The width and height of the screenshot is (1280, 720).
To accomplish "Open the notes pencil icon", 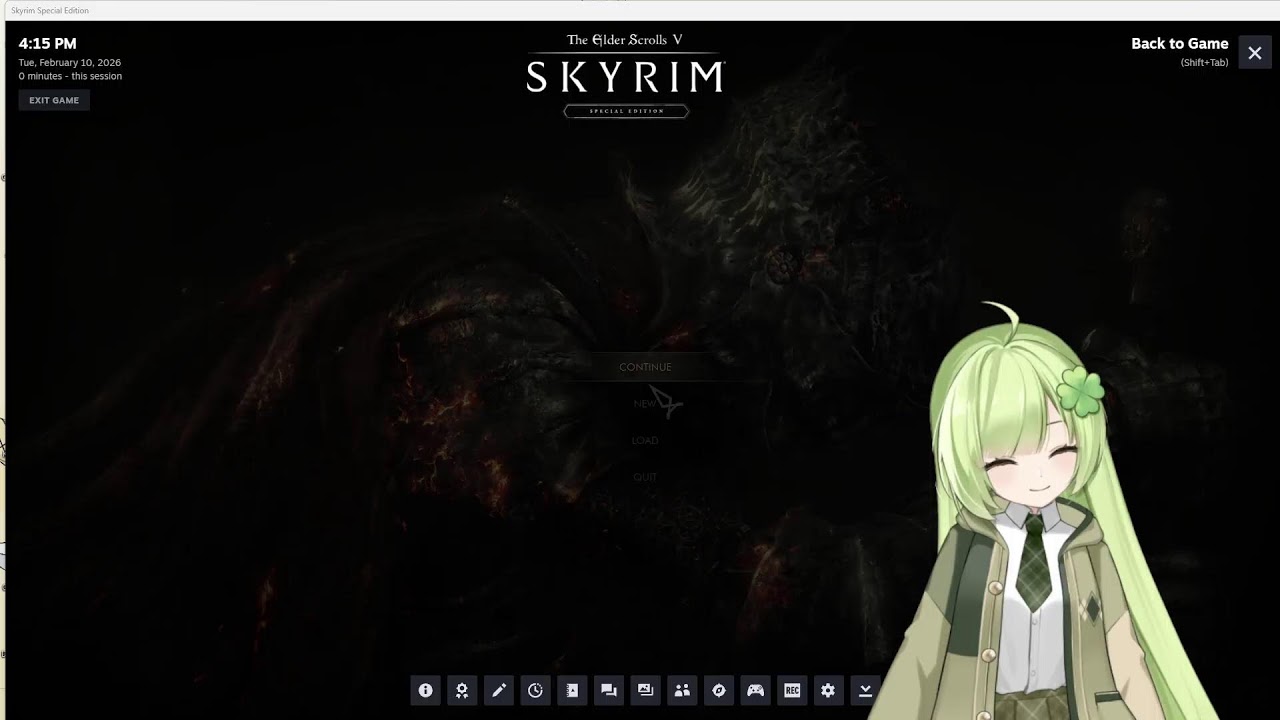I will click(x=499, y=690).
